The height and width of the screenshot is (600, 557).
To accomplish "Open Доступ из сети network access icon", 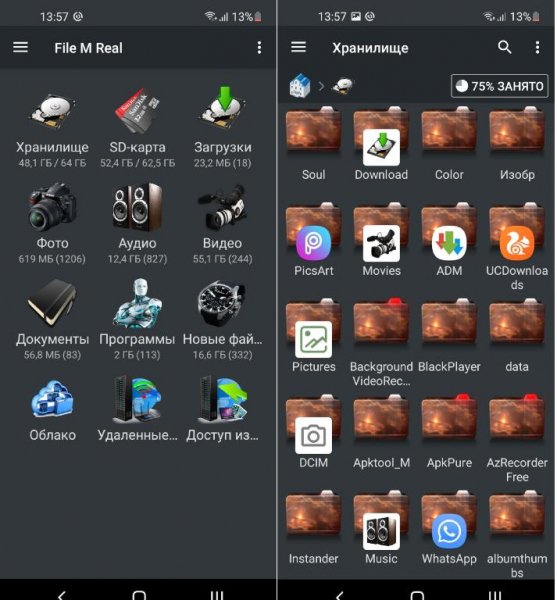I will tap(222, 399).
